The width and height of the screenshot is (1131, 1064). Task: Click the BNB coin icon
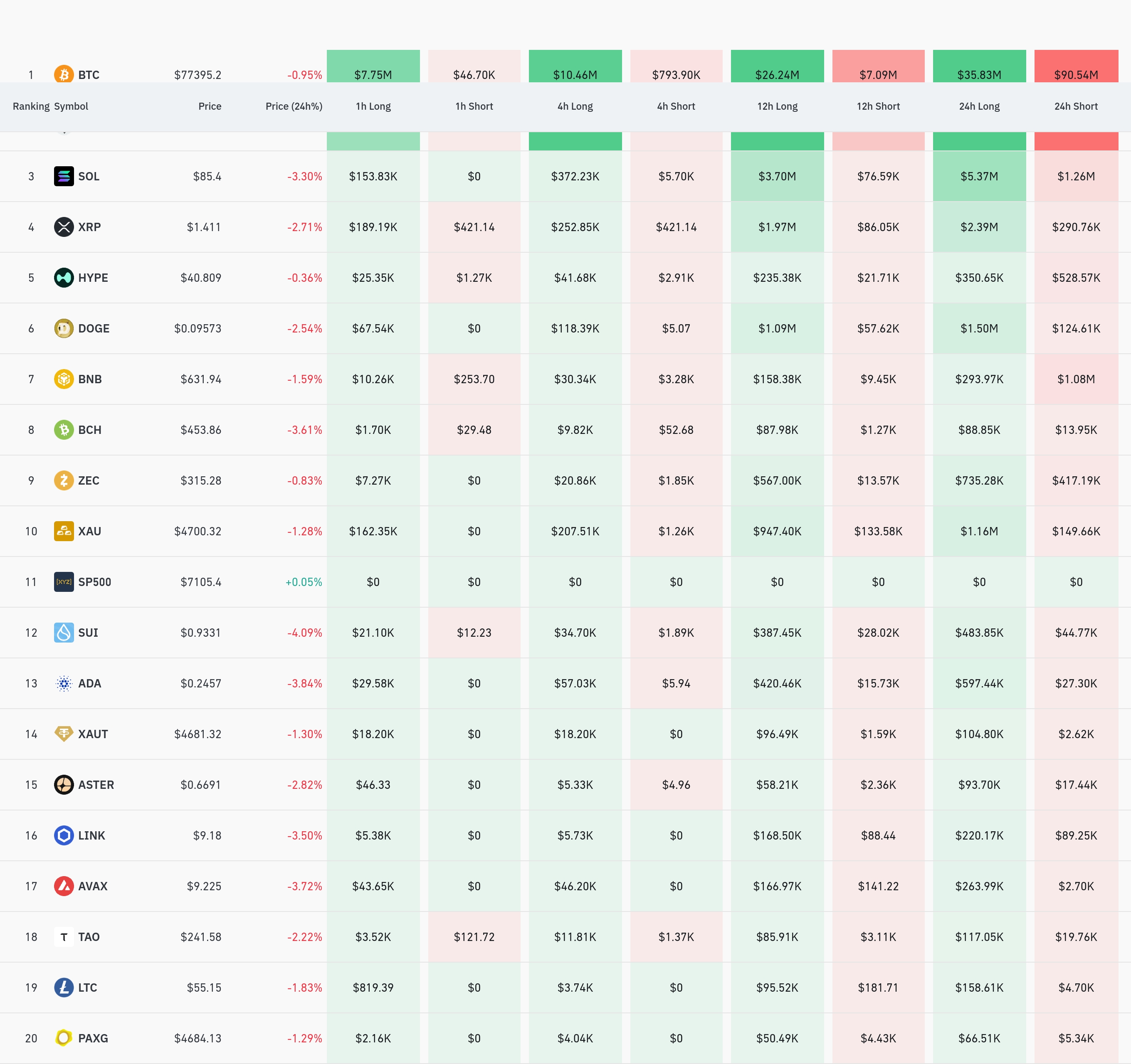tap(64, 379)
